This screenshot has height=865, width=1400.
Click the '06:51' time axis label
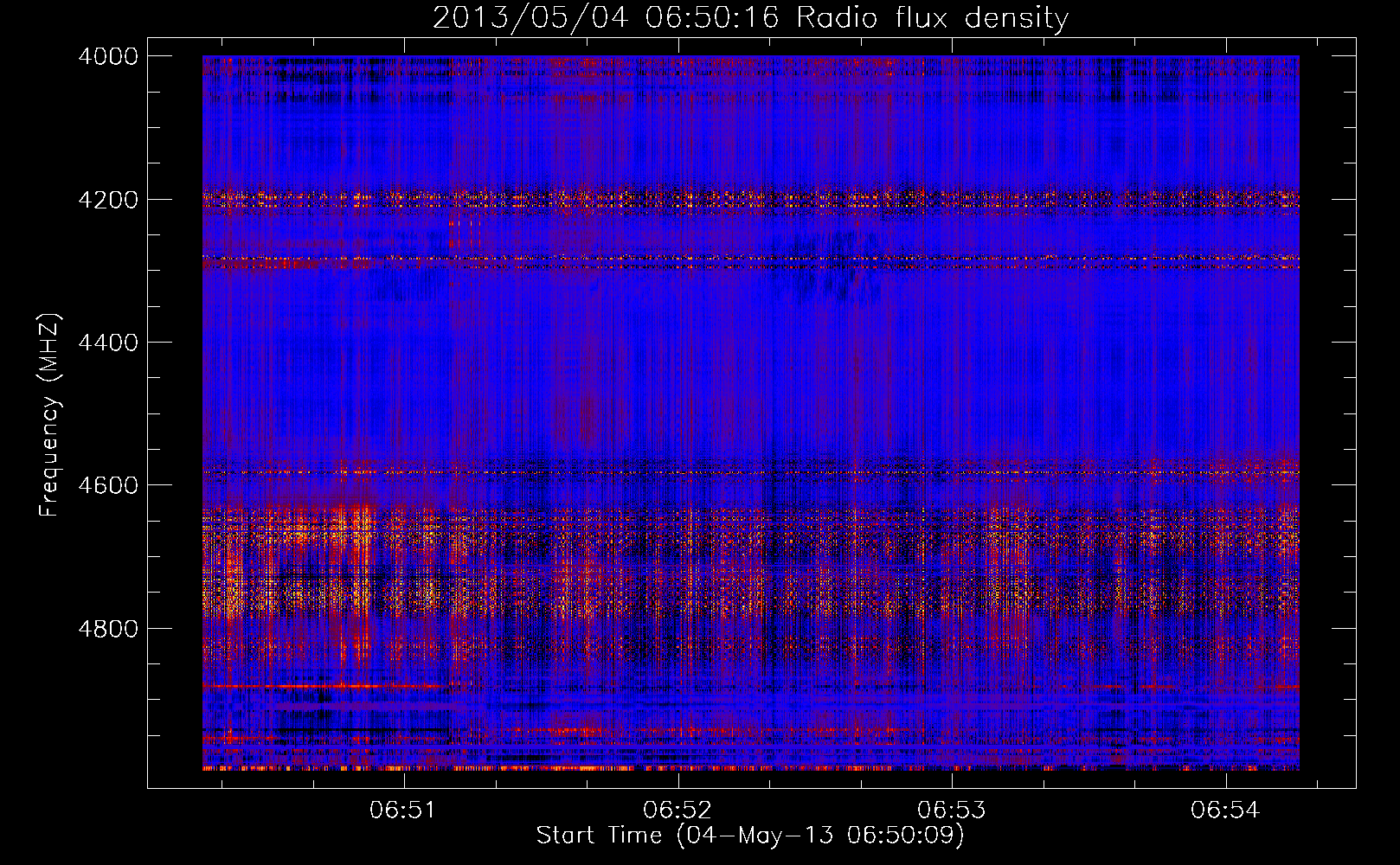[x=402, y=810]
